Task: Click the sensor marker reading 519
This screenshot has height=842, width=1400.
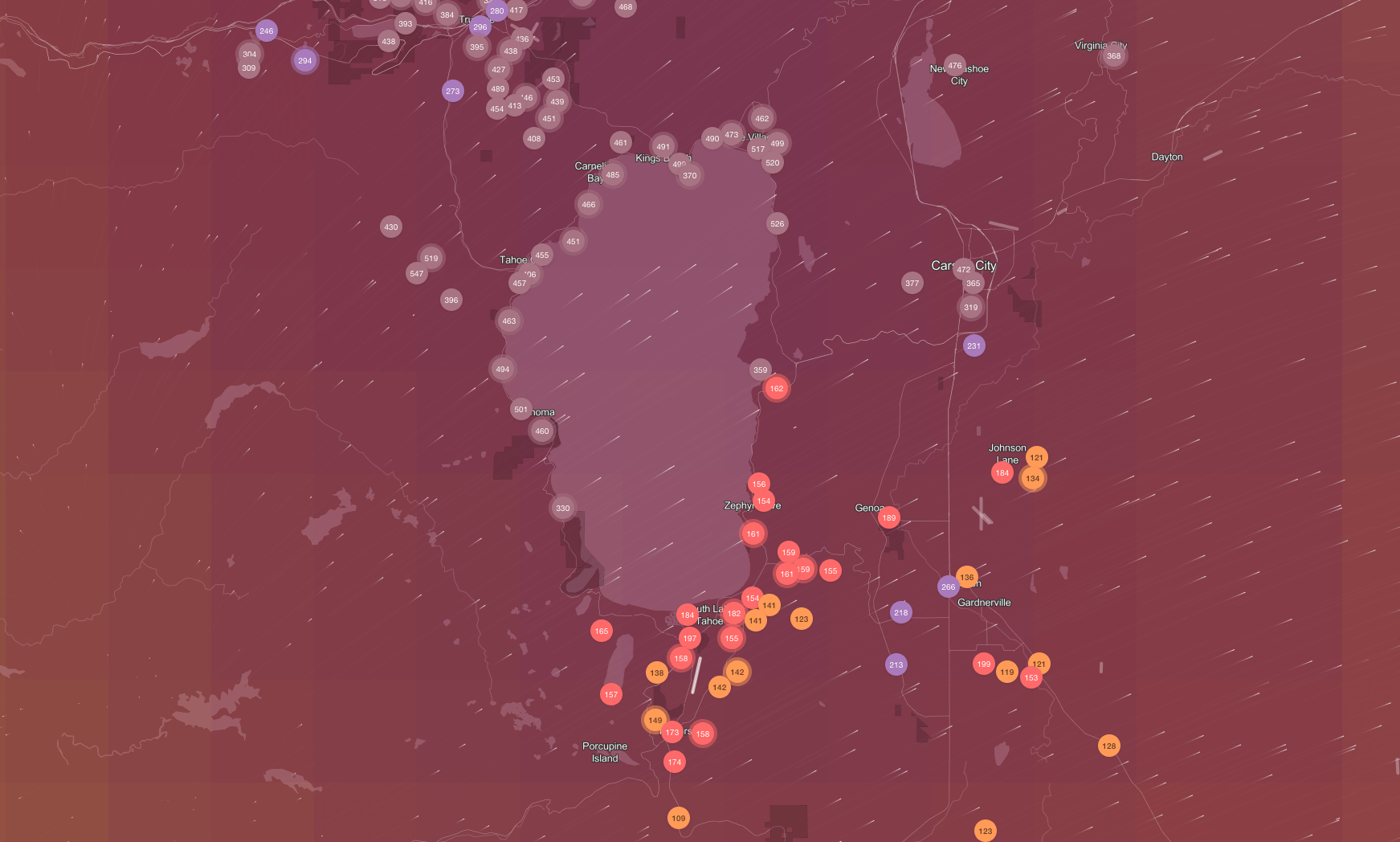Action: 431,259
